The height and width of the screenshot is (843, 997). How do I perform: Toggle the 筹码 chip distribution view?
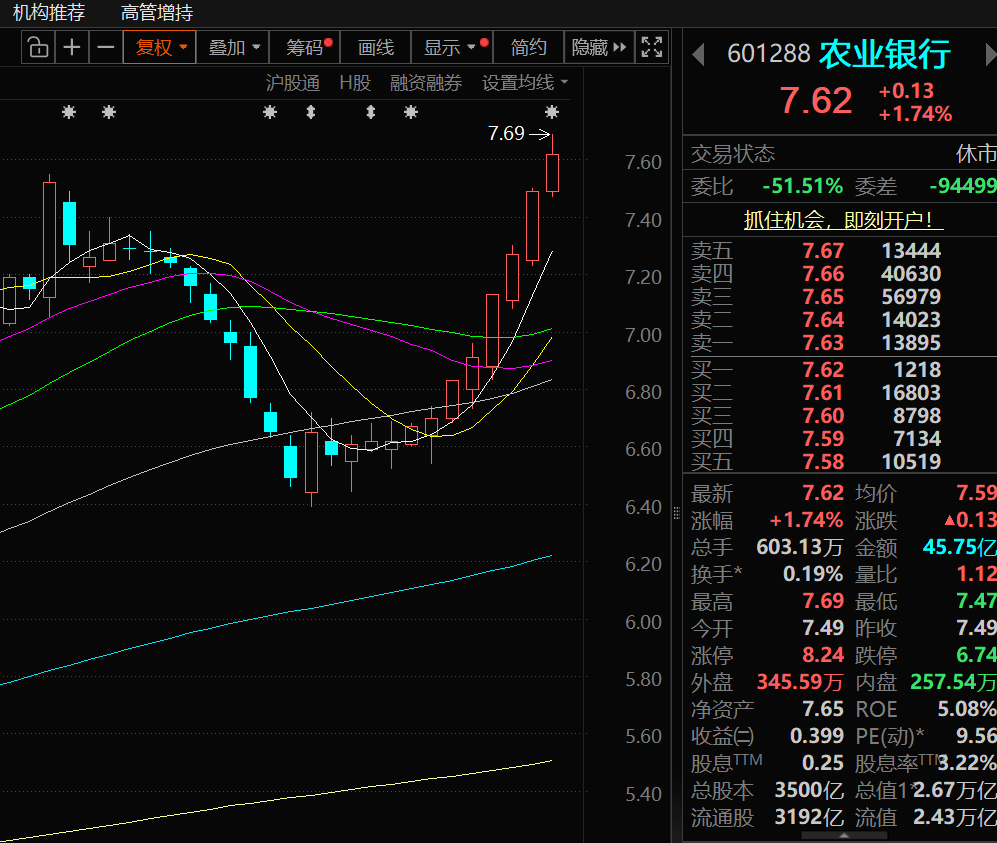pyautogui.click(x=306, y=47)
